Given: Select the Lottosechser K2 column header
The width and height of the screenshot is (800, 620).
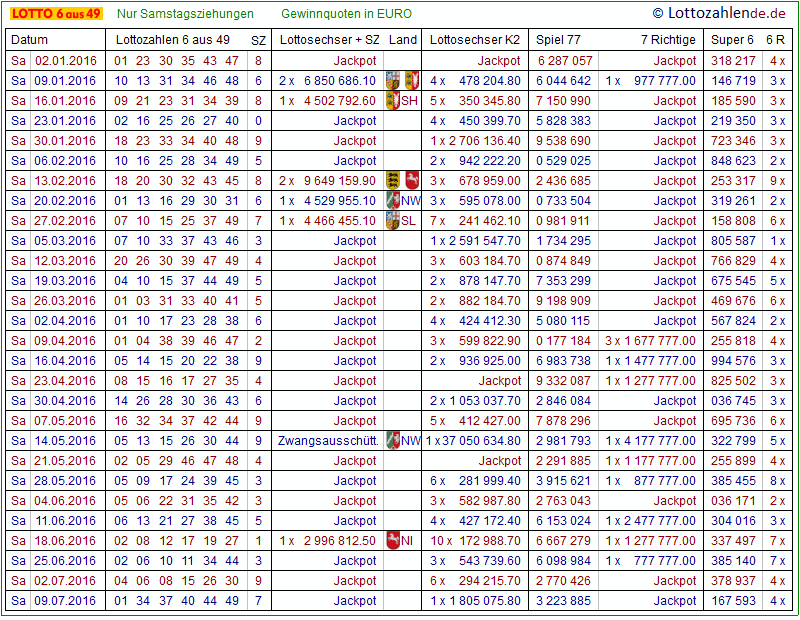Looking at the screenshot, I should (x=474, y=40).
